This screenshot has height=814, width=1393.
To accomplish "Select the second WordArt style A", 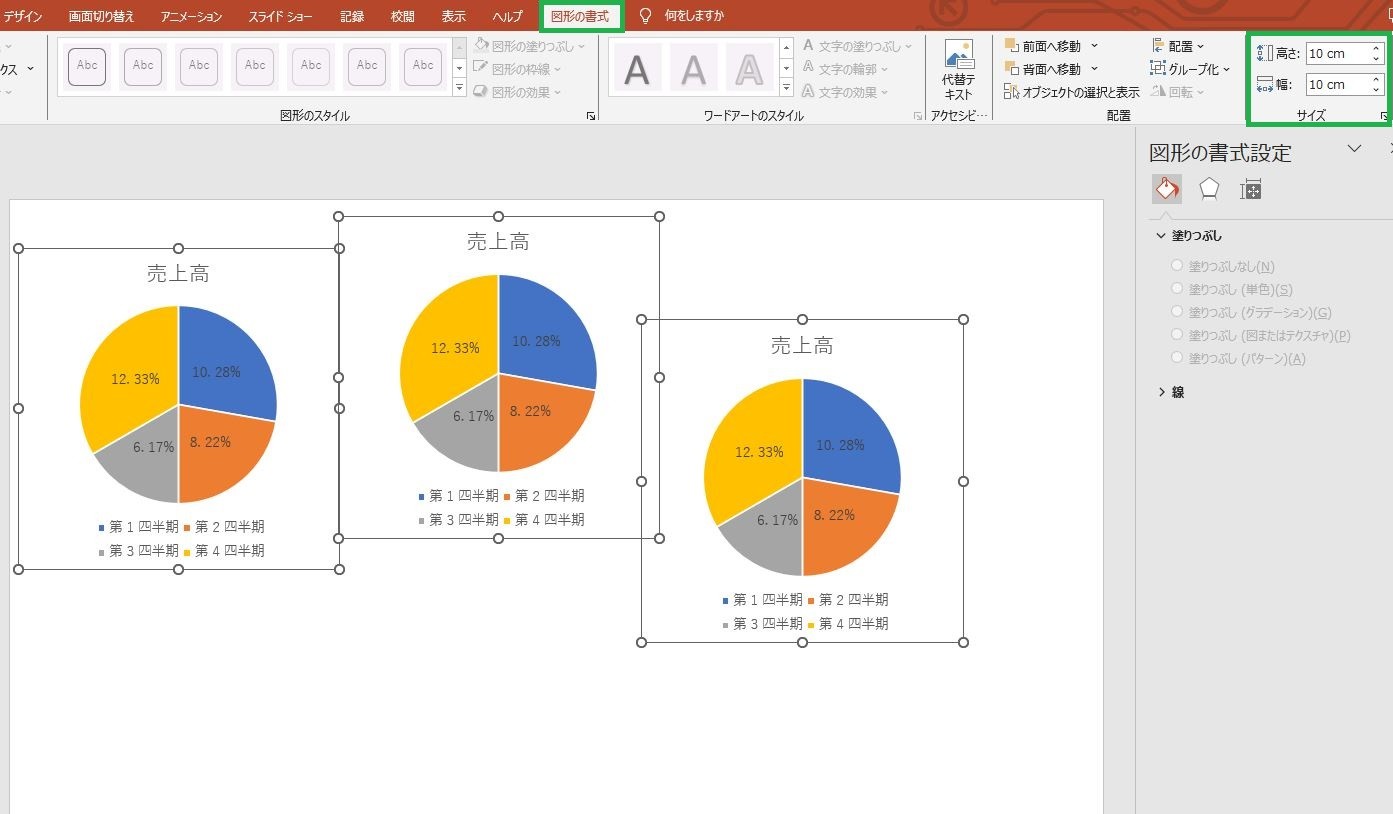I will 693,68.
